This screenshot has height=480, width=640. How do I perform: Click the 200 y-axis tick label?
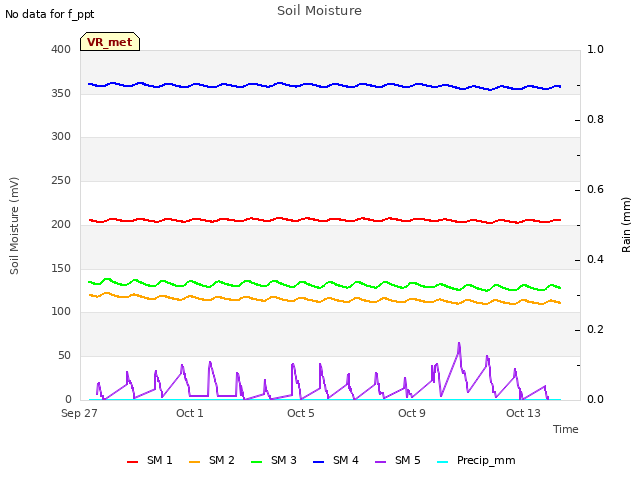(x=61, y=224)
